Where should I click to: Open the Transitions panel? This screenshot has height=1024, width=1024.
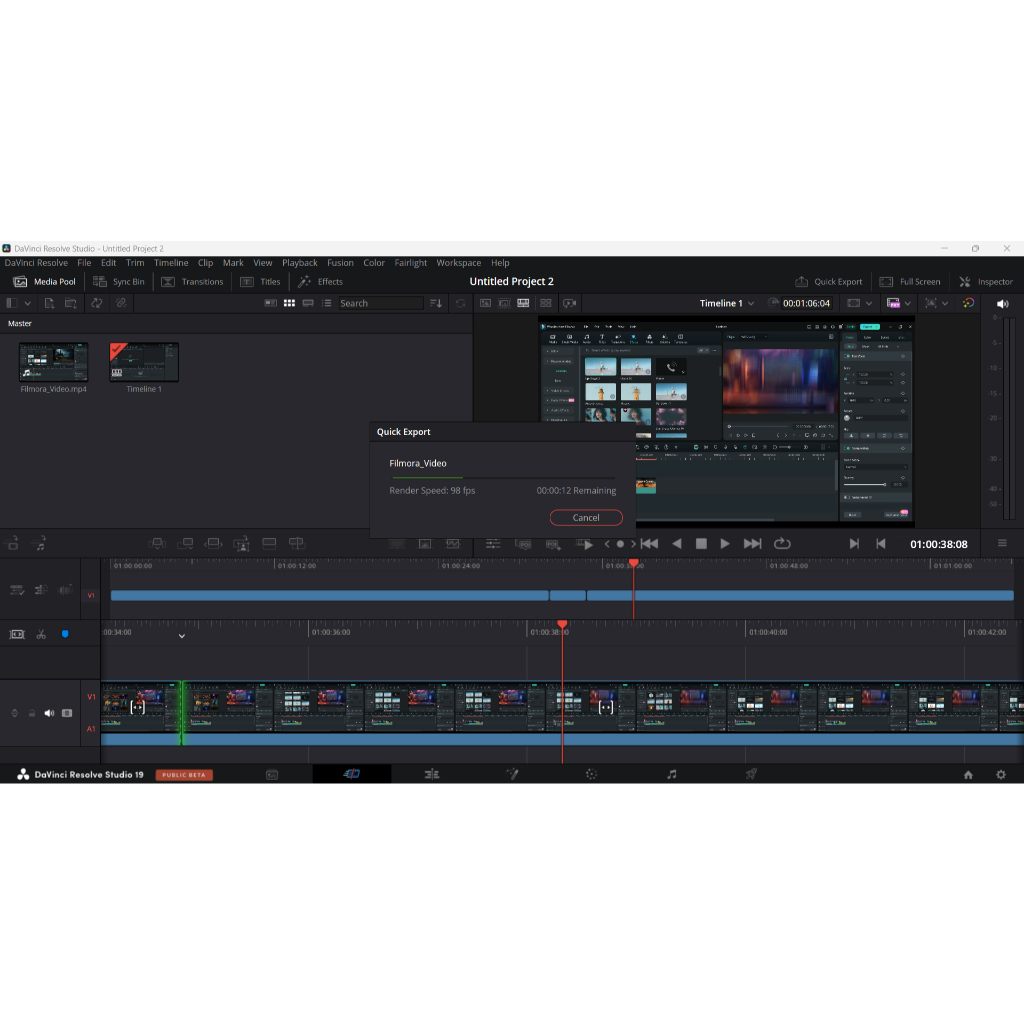click(192, 281)
